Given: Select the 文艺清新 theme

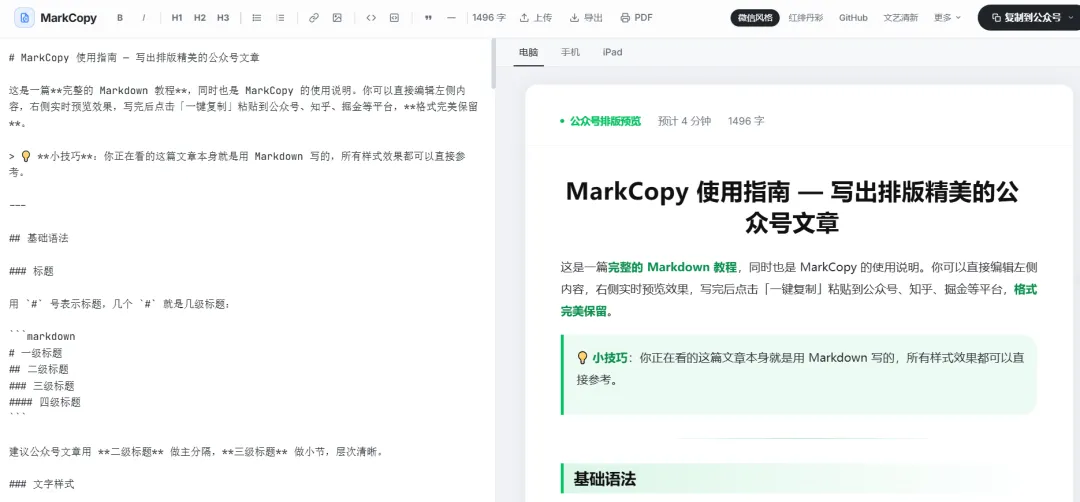Looking at the screenshot, I should [901, 18].
